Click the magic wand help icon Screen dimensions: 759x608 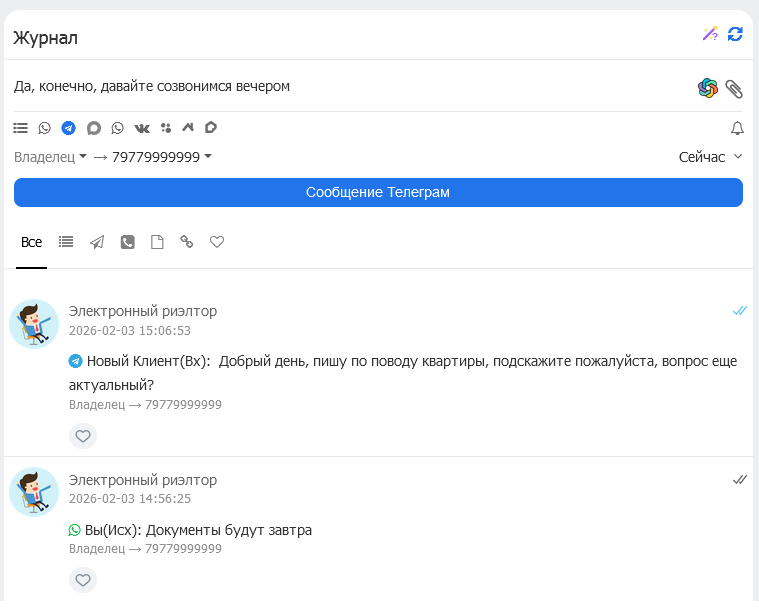(709, 34)
